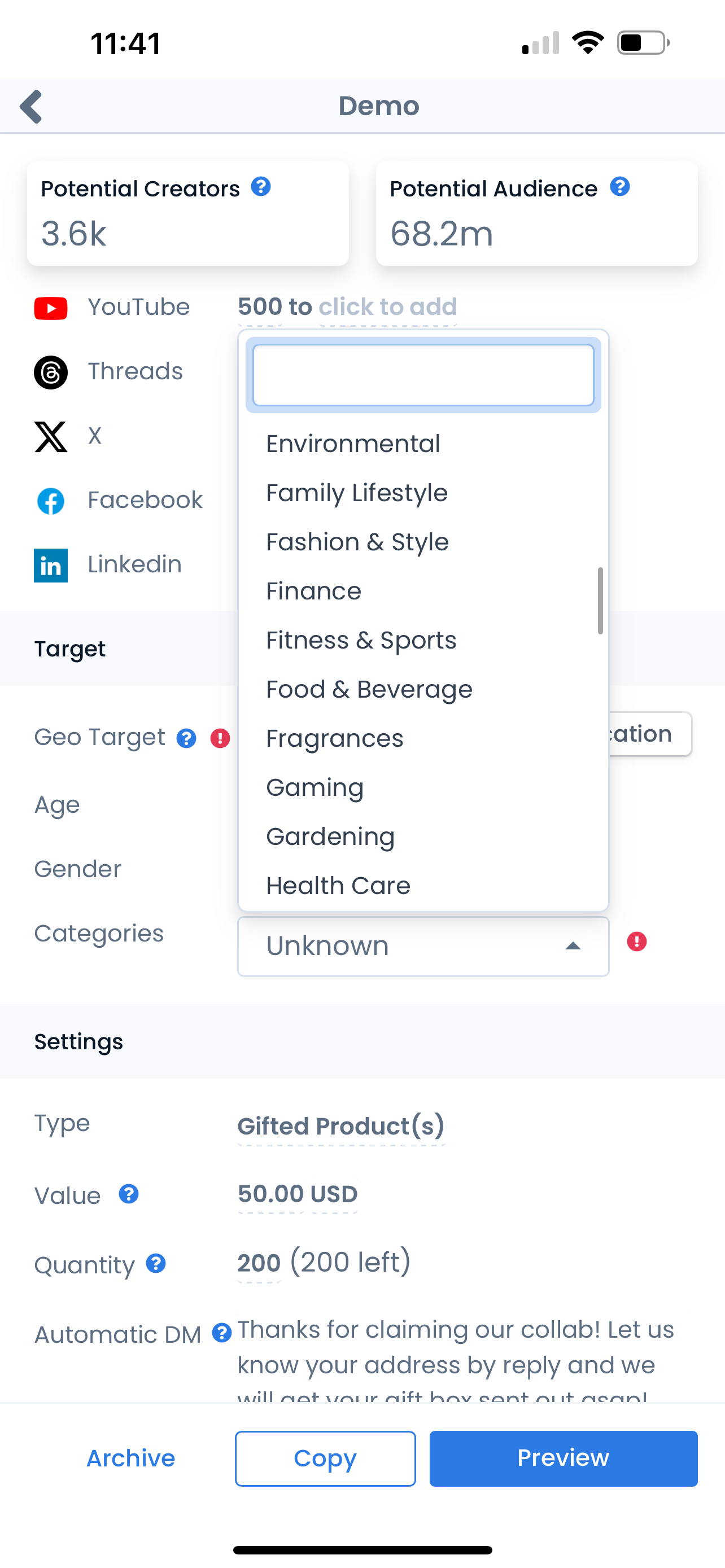Open Potential Audience help icon
The height and width of the screenshot is (1568, 725).
point(619,187)
